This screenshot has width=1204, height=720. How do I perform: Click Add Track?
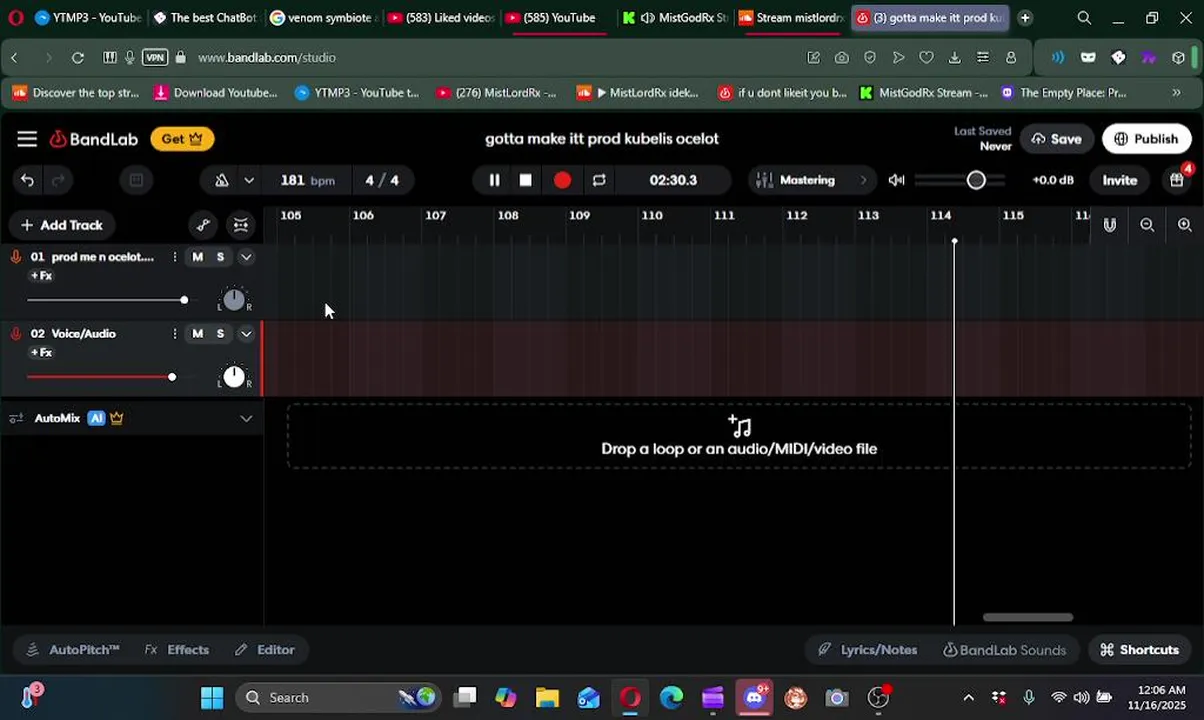pos(62,225)
